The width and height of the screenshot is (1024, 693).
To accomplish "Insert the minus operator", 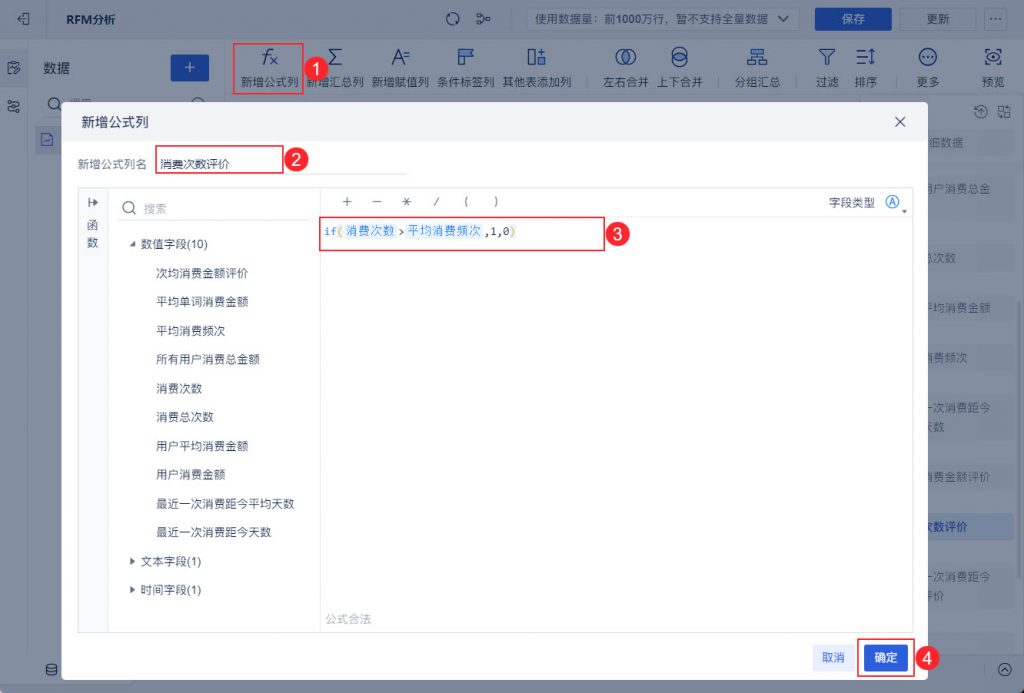I will pos(377,202).
